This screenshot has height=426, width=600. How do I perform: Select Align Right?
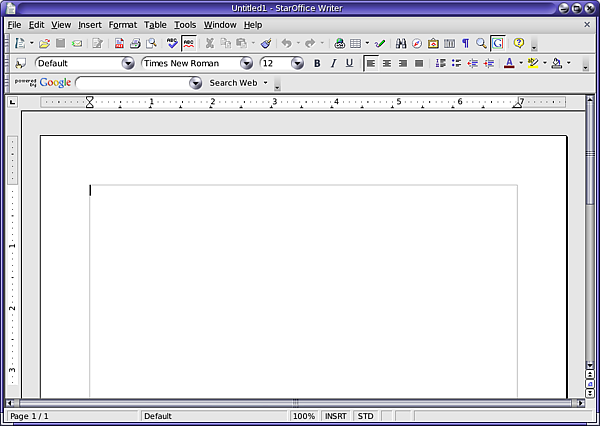point(403,64)
